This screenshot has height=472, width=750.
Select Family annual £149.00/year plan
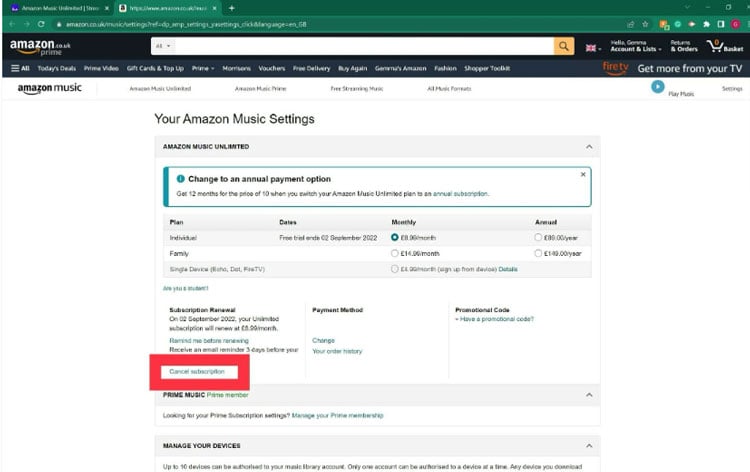(x=538, y=253)
